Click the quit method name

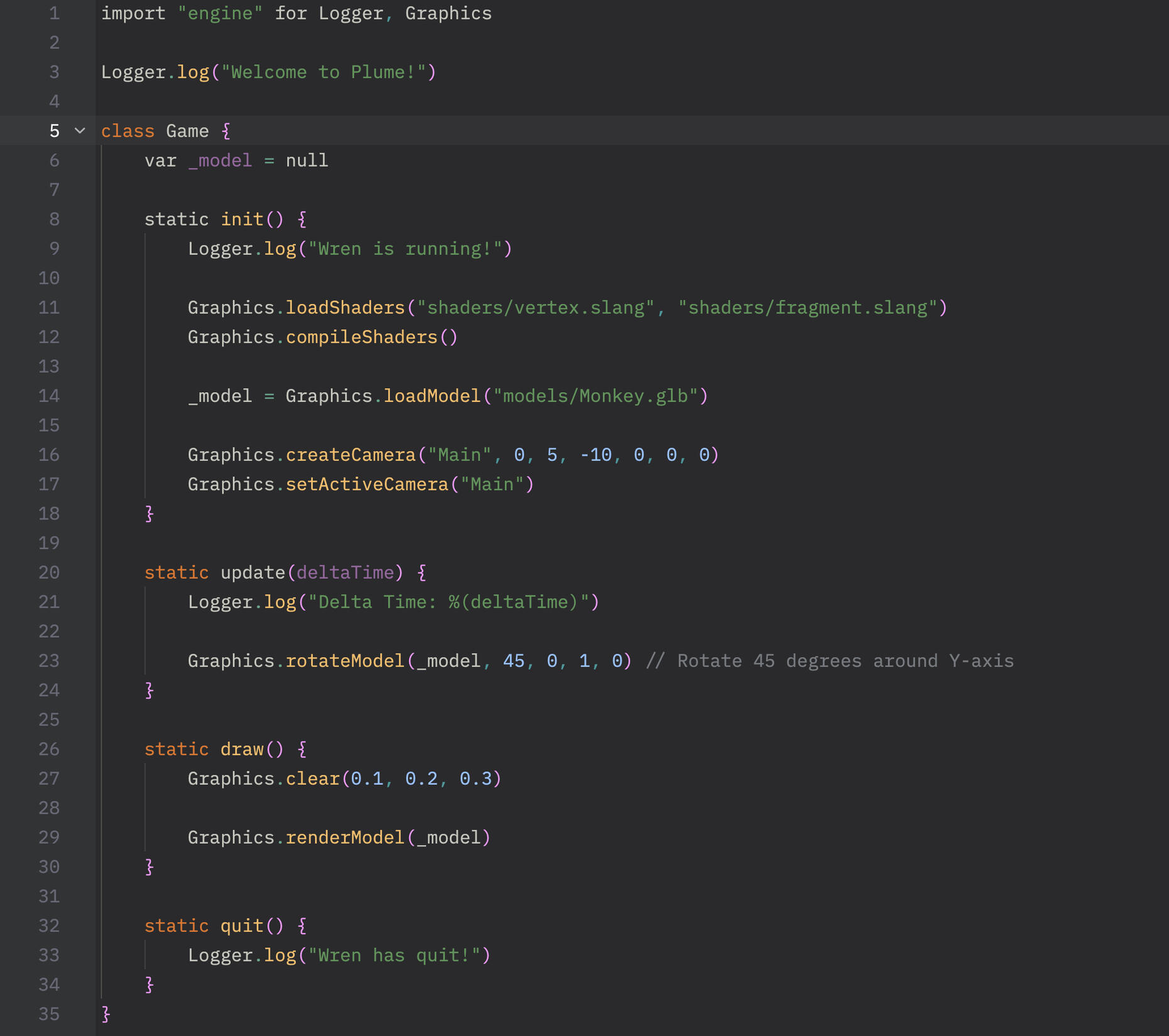[242, 926]
